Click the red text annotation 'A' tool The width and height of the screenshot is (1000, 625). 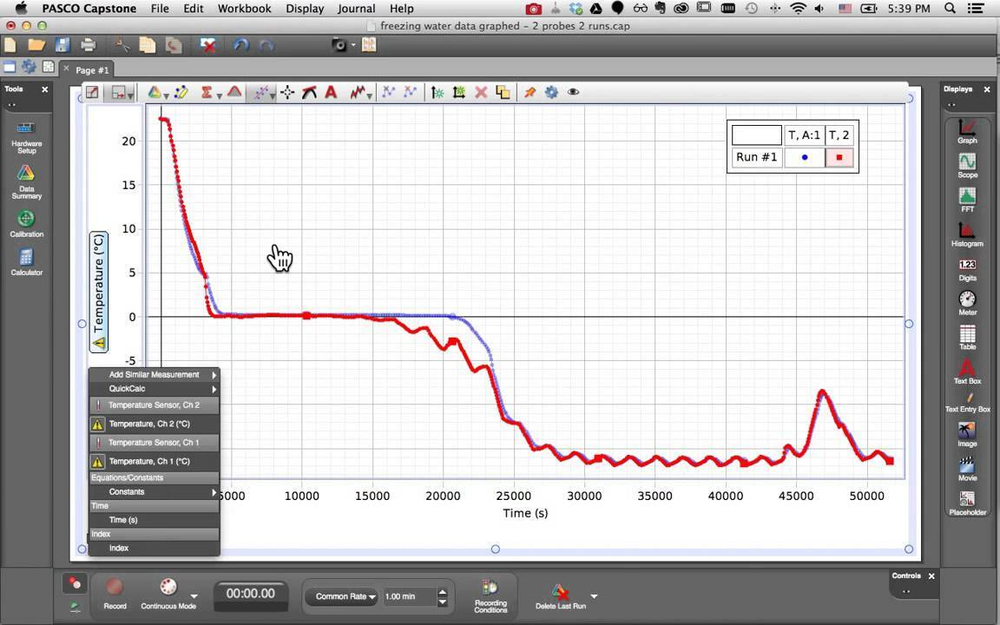[x=330, y=92]
